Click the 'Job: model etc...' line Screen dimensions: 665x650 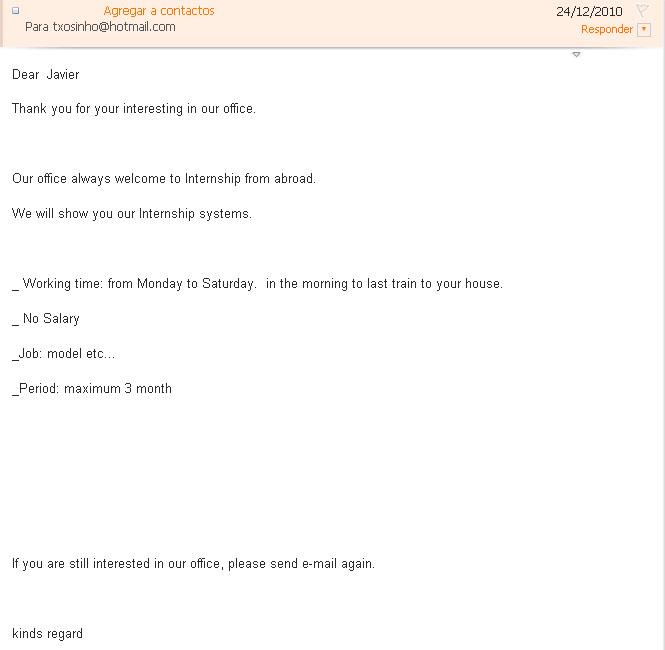click(65, 354)
